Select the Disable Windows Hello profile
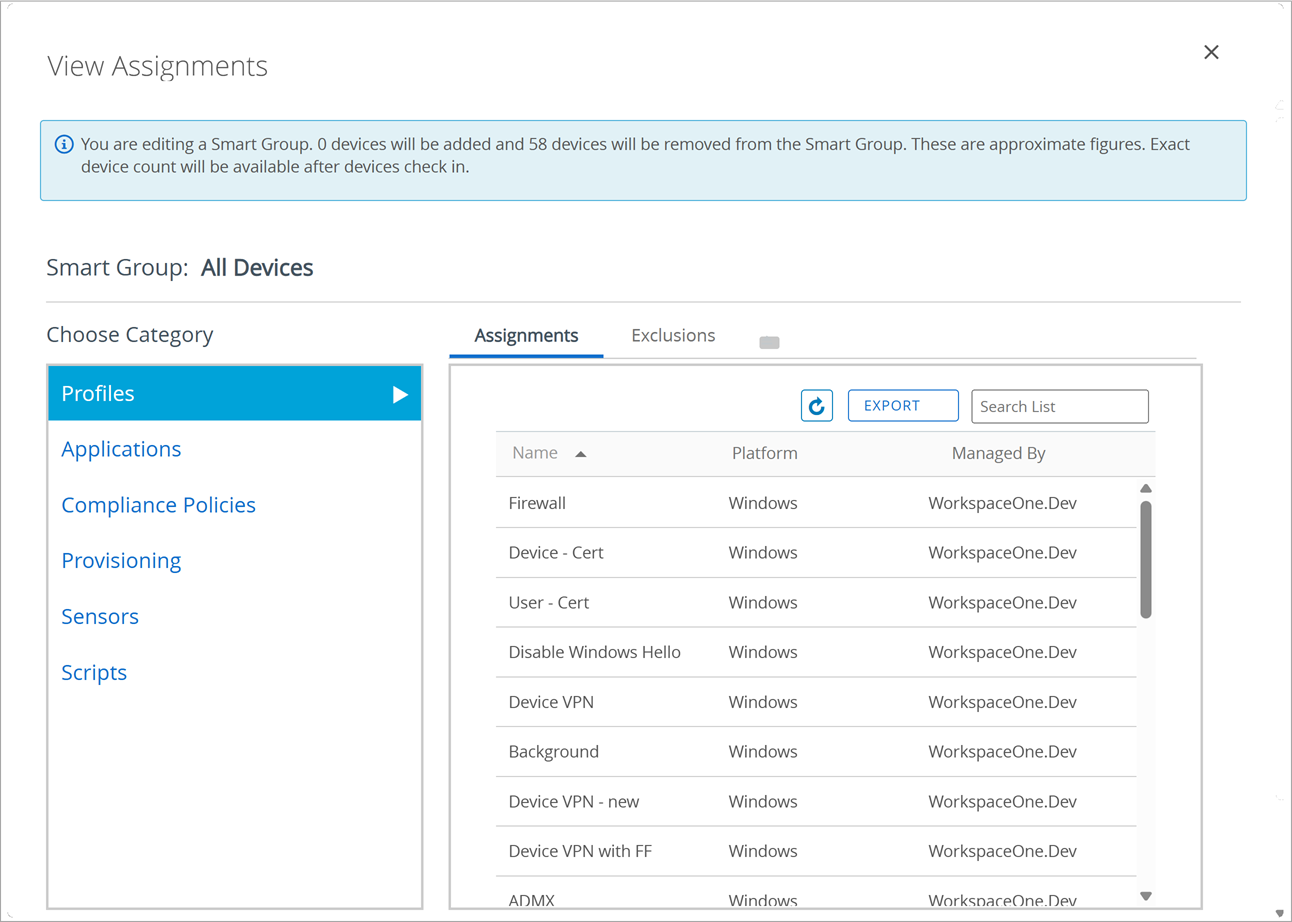Image resolution: width=1292 pixels, height=922 pixels. click(x=595, y=652)
